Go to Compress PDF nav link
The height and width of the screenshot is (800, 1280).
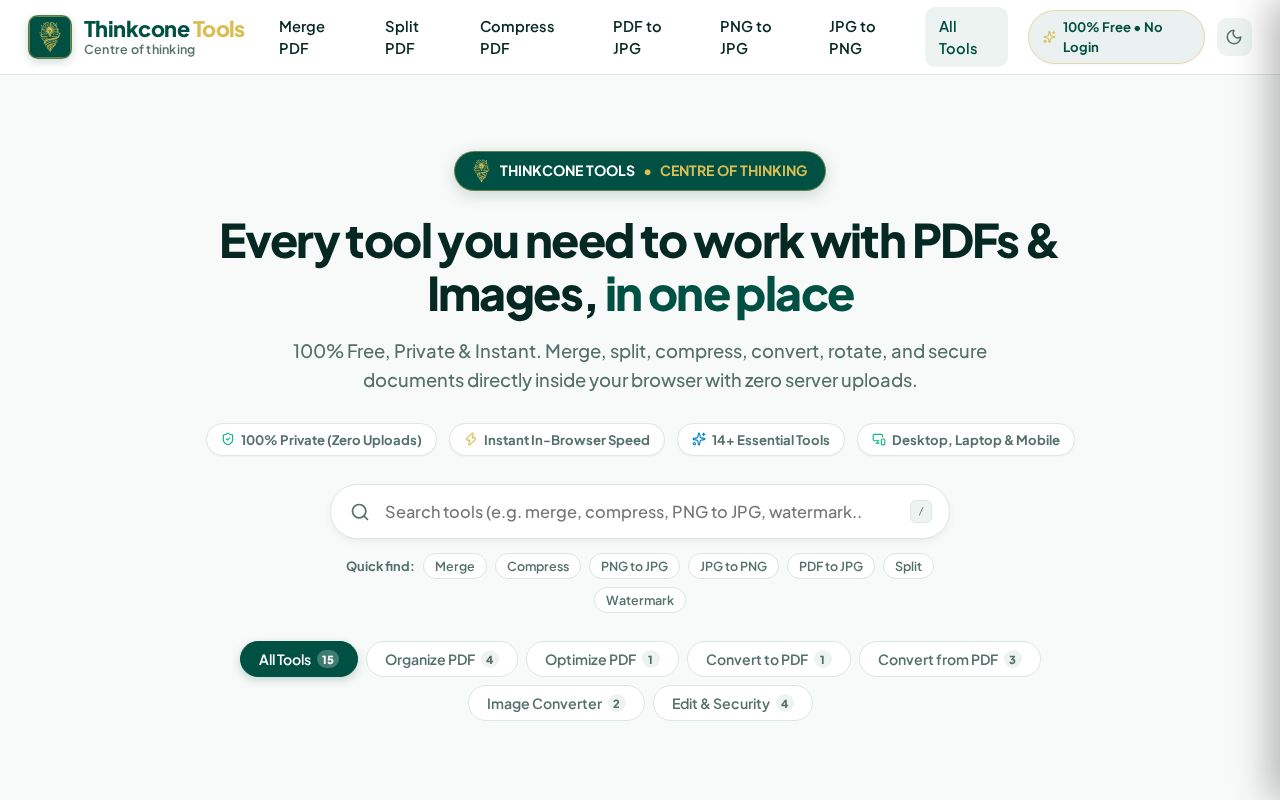coord(517,37)
